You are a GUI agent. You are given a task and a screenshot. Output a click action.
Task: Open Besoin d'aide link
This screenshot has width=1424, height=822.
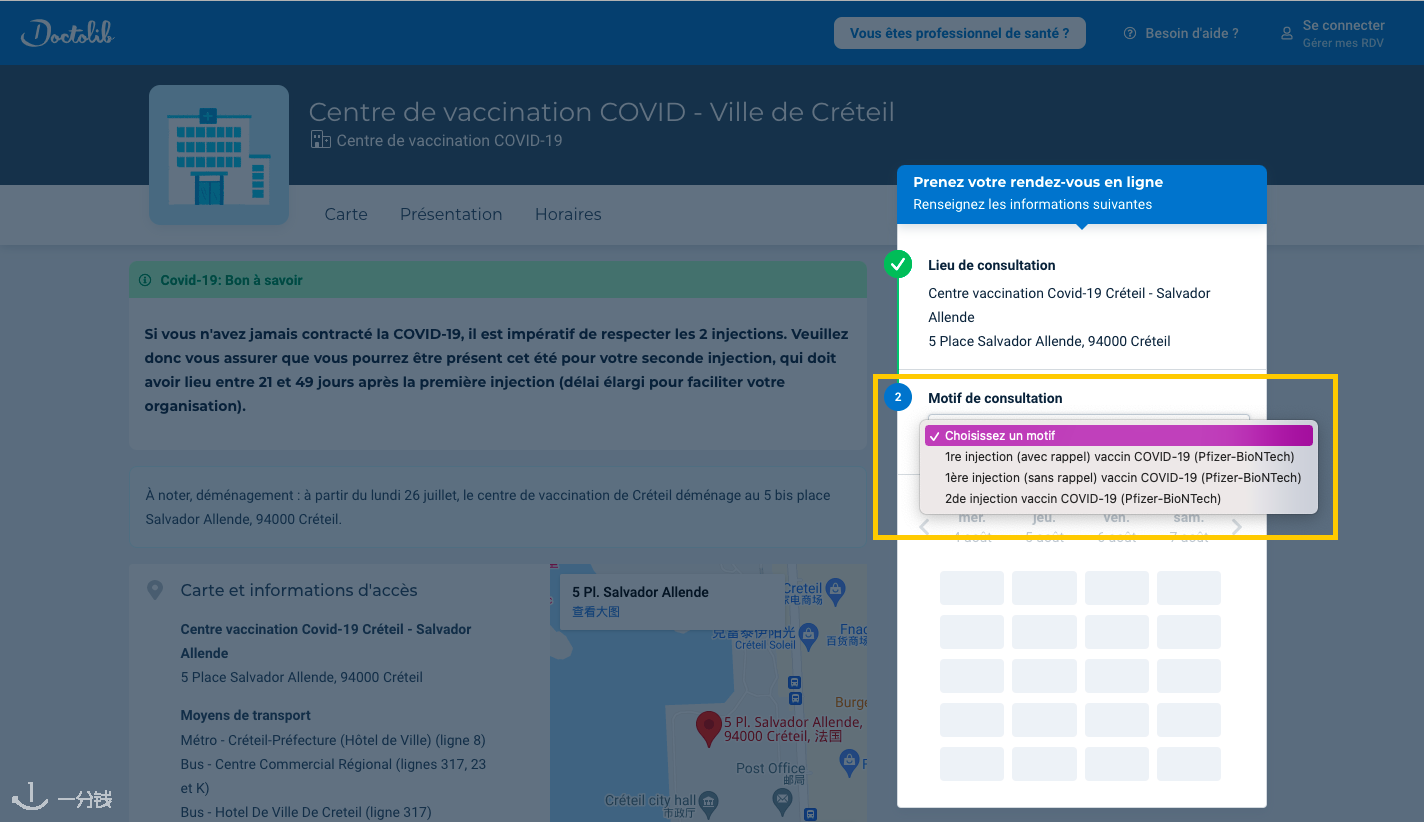(x=1181, y=33)
